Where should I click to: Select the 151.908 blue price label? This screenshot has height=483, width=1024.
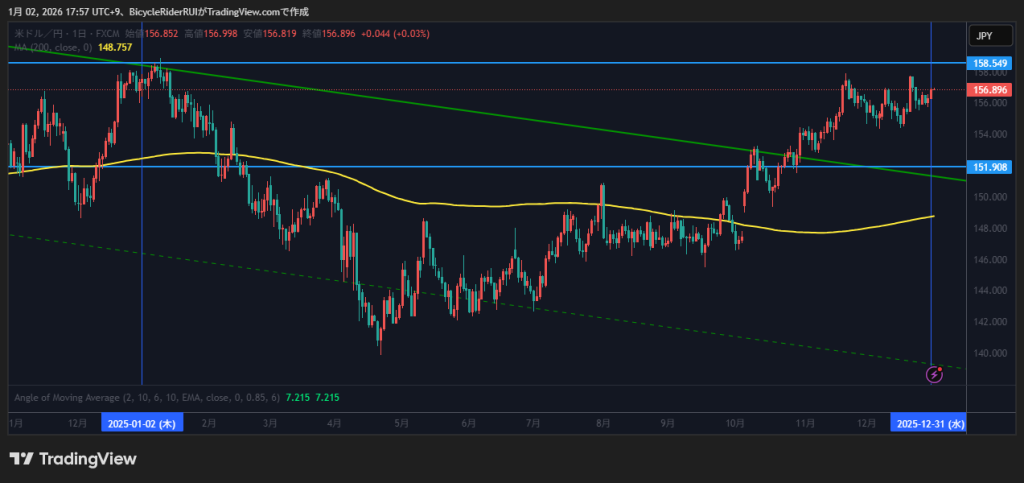[x=989, y=167]
